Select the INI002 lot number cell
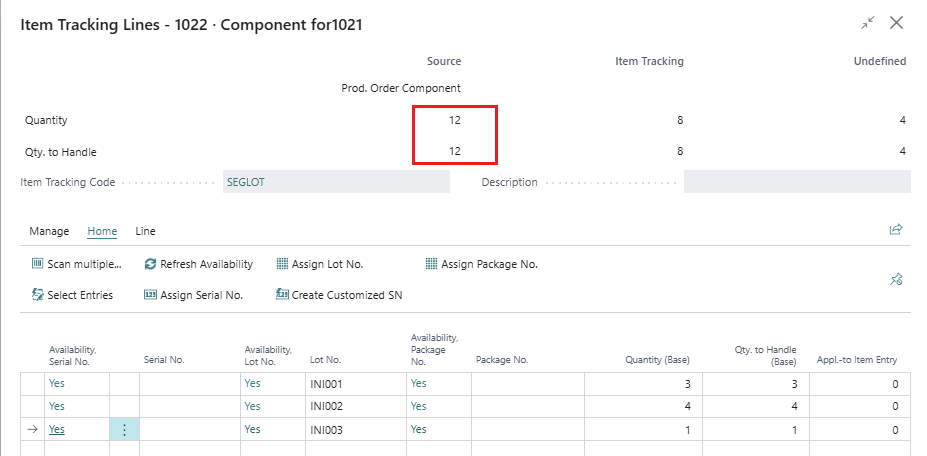 [356, 407]
